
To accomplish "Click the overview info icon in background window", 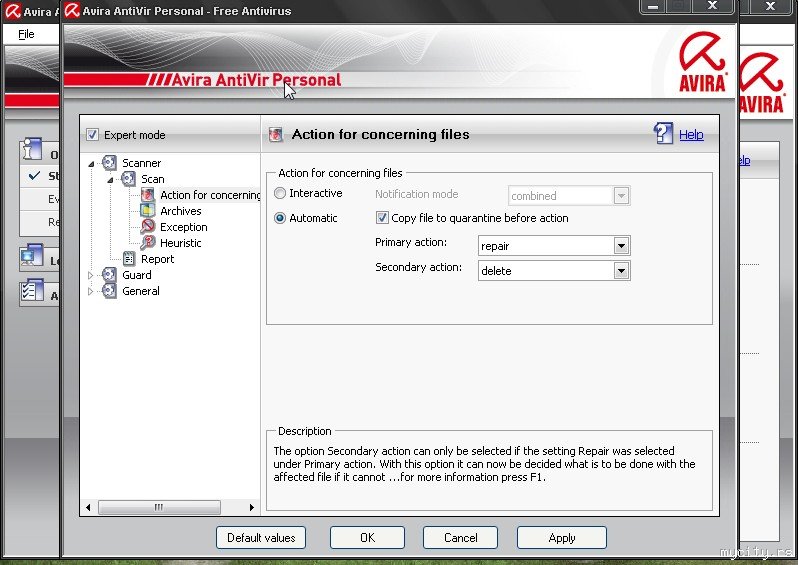I will click(x=32, y=150).
